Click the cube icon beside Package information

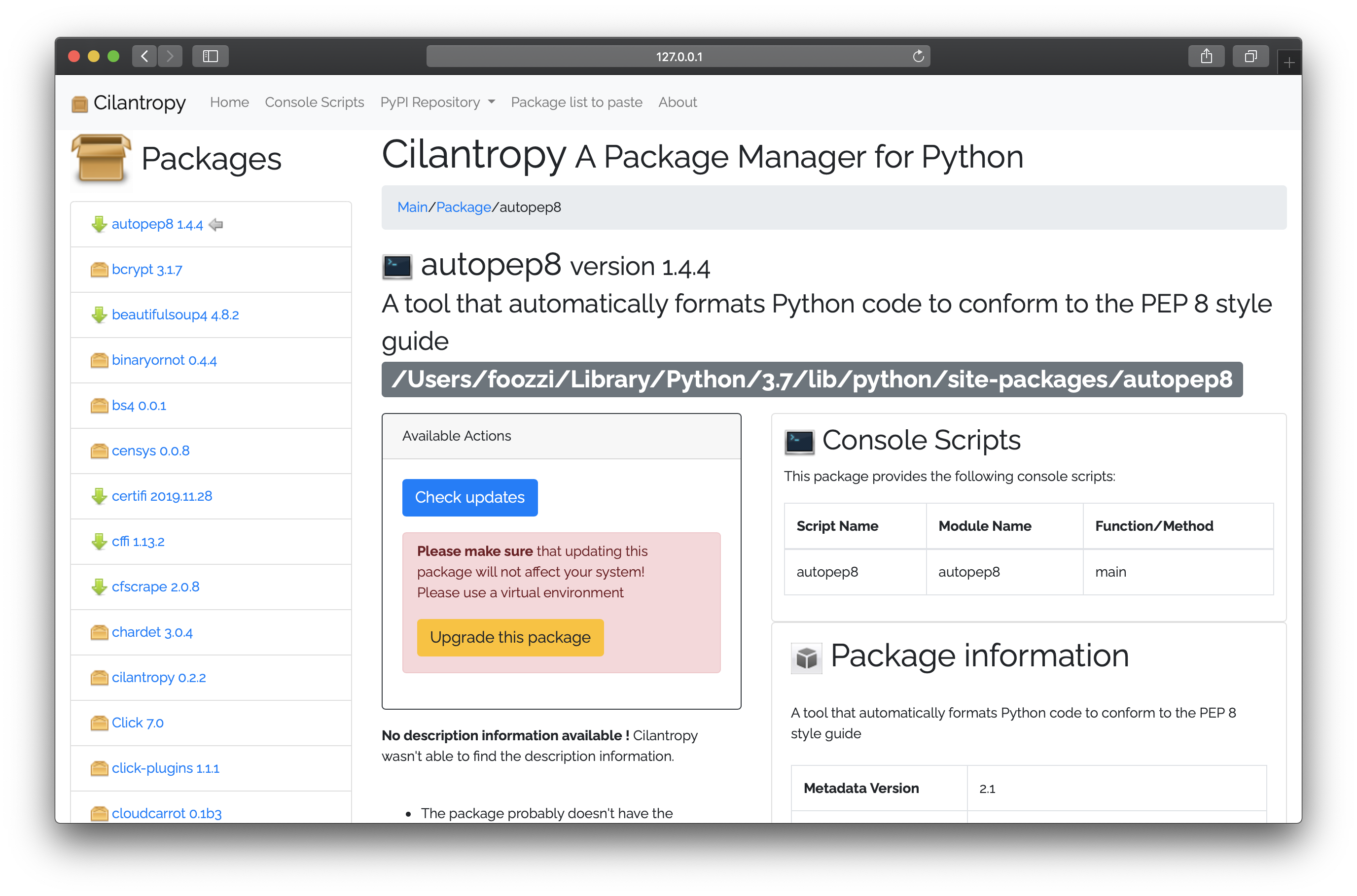coord(806,658)
